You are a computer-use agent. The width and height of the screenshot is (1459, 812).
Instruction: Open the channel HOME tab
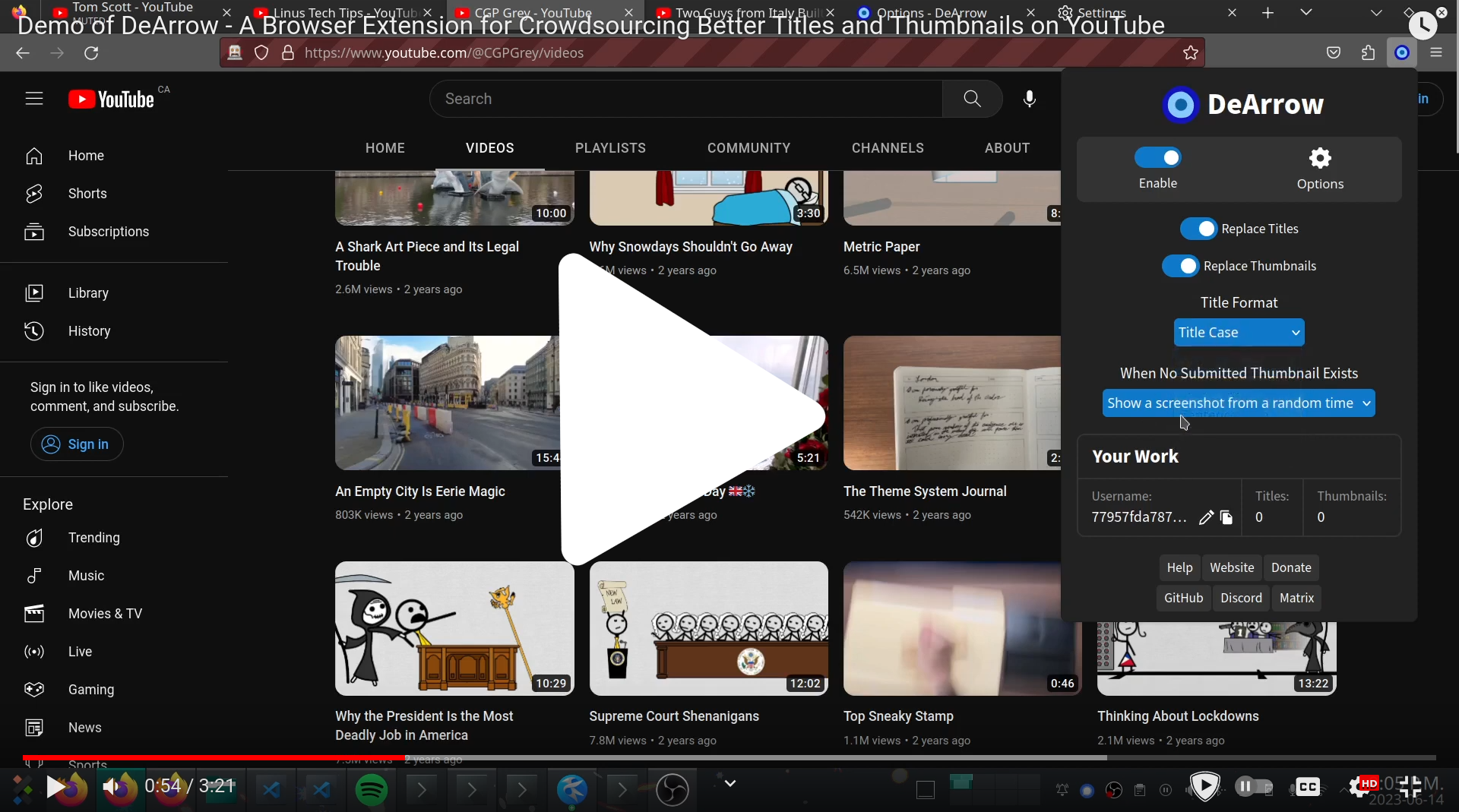point(385,148)
